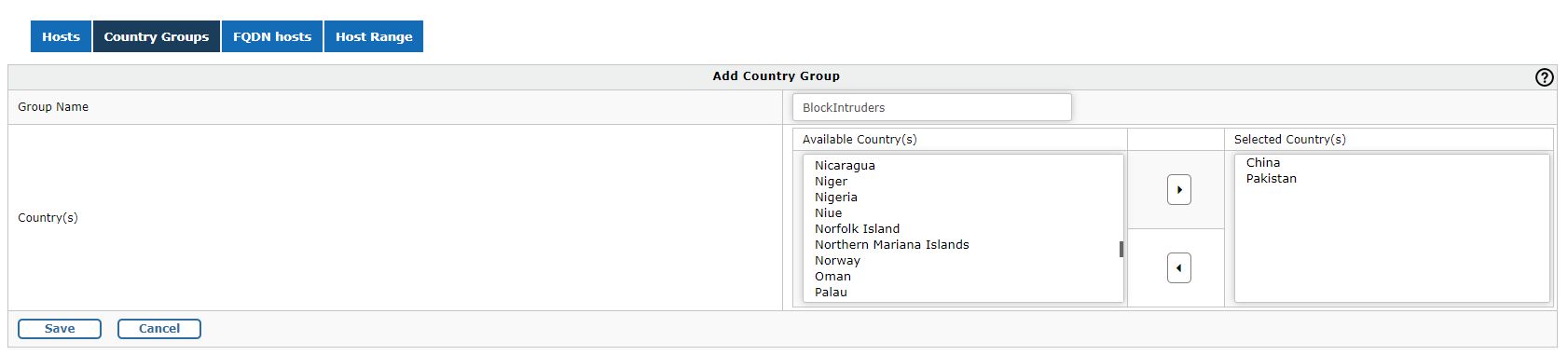Cancel adding the country group
The height and width of the screenshot is (355, 1568).
point(159,329)
